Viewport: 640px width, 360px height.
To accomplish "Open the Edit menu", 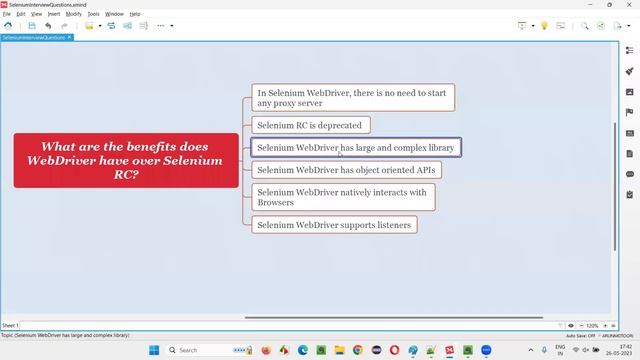I will [x=21, y=14].
